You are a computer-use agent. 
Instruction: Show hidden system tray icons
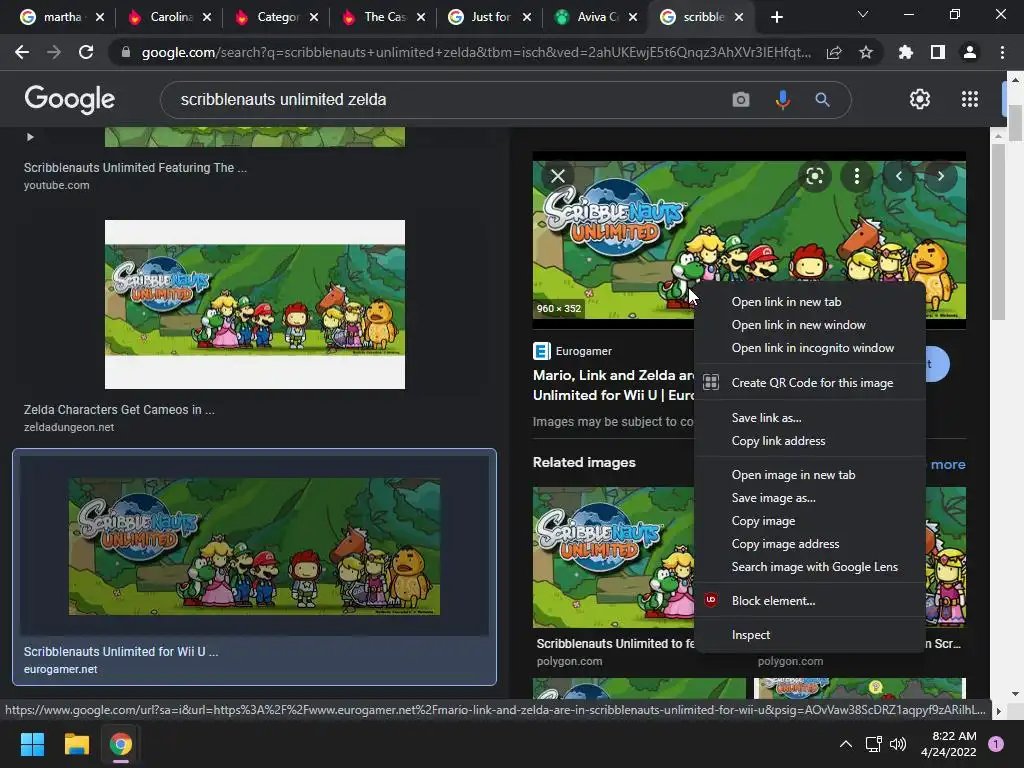tap(846, 744)
